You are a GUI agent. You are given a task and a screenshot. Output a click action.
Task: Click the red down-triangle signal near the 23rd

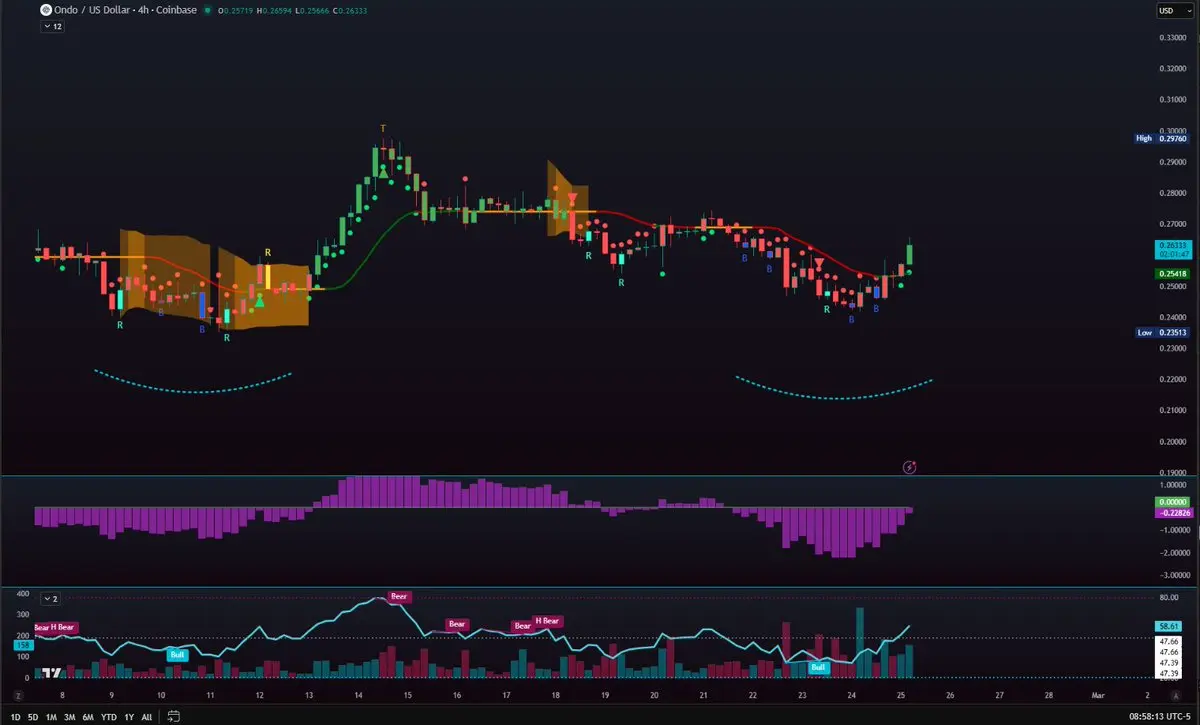[x=819, y=264]
